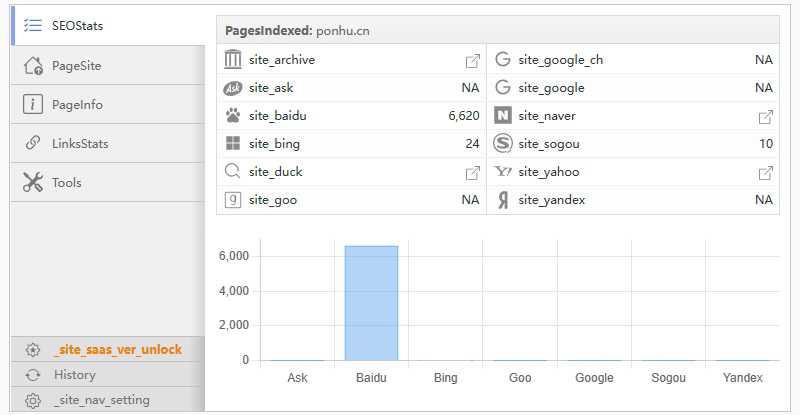The width and height of the screenshot is (800, 415).
Task: Click the site_duck external link icon
Action: click(x=473, y=172)
